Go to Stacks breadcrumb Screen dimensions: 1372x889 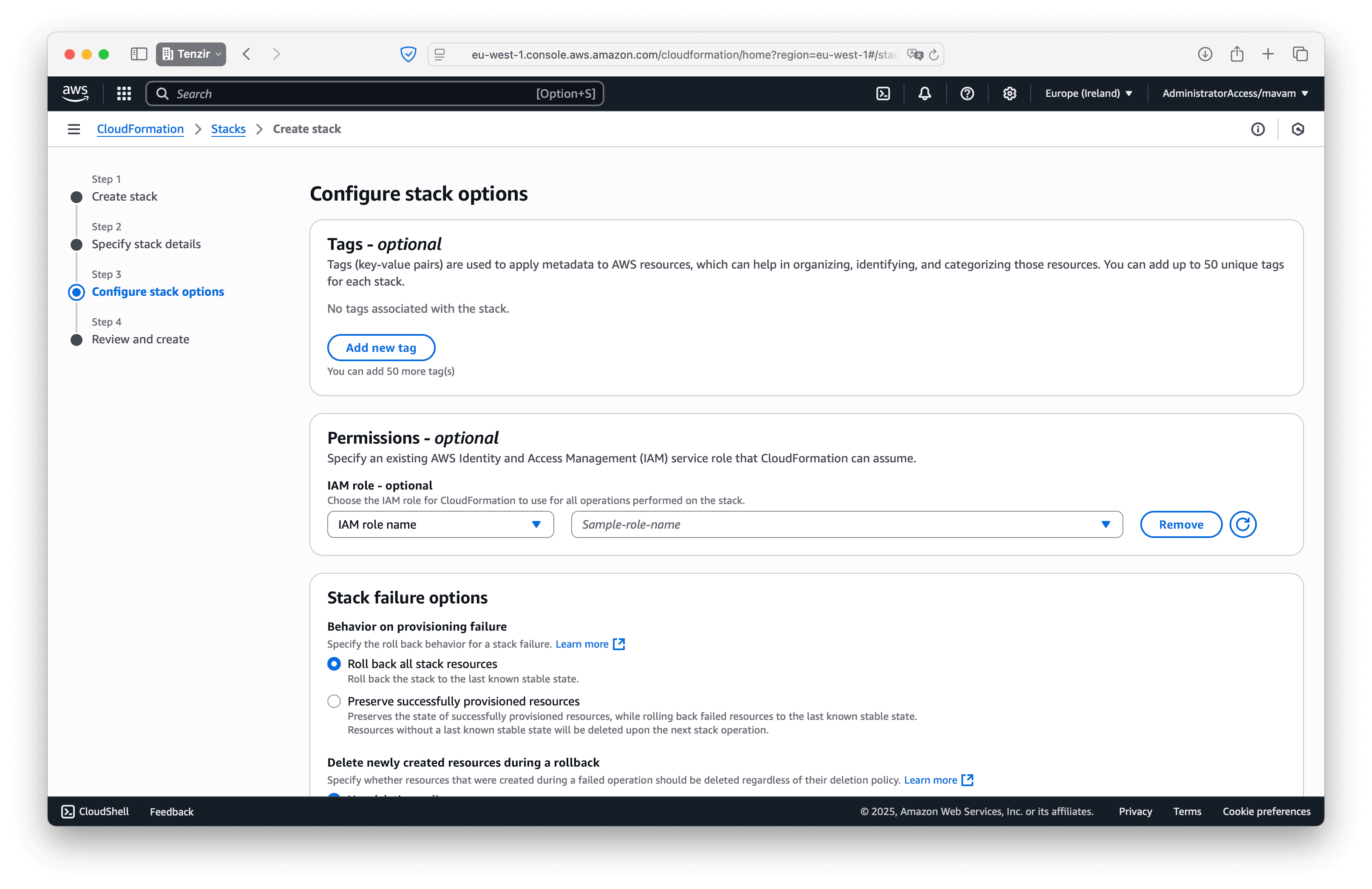tap(228, 129)
